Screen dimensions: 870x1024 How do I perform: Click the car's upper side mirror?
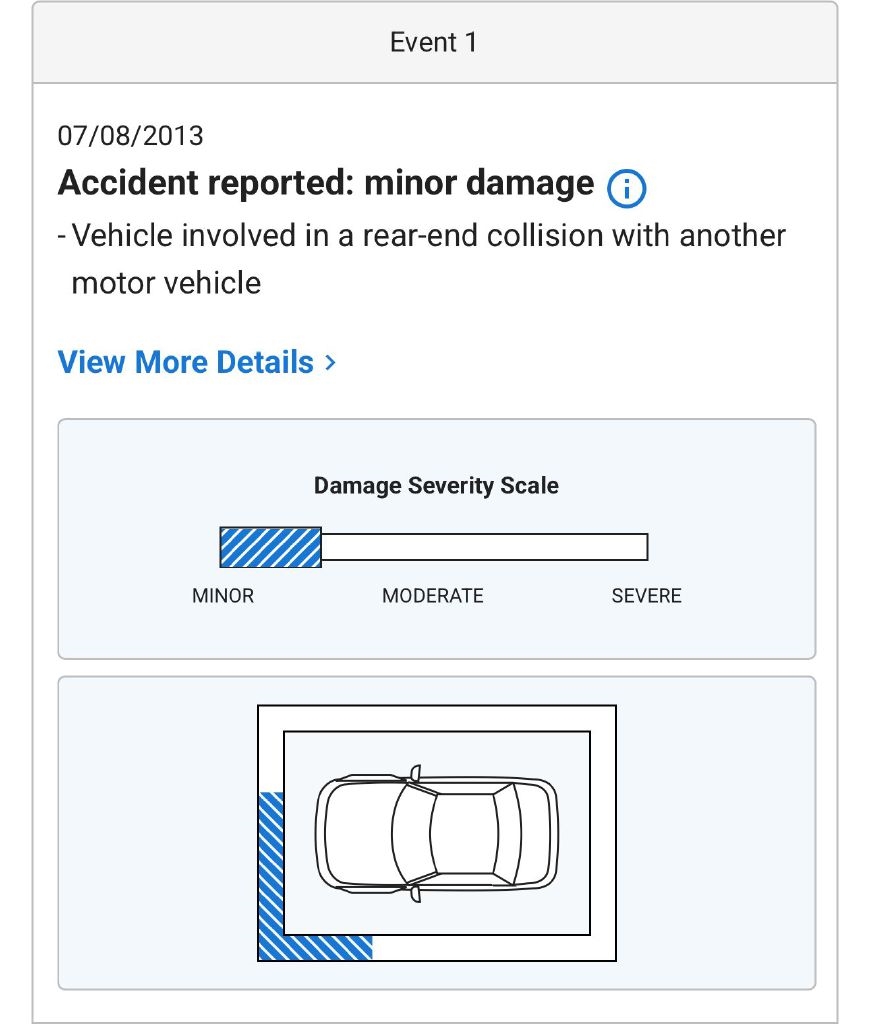416,772
